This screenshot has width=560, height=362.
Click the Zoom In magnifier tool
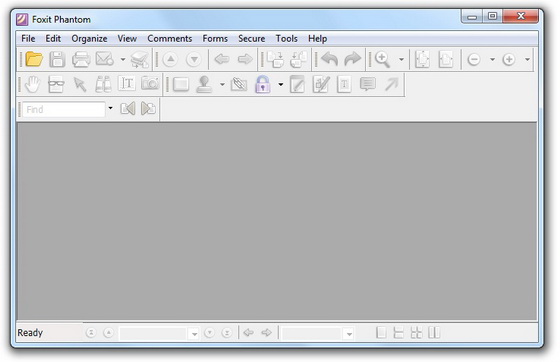382,59
